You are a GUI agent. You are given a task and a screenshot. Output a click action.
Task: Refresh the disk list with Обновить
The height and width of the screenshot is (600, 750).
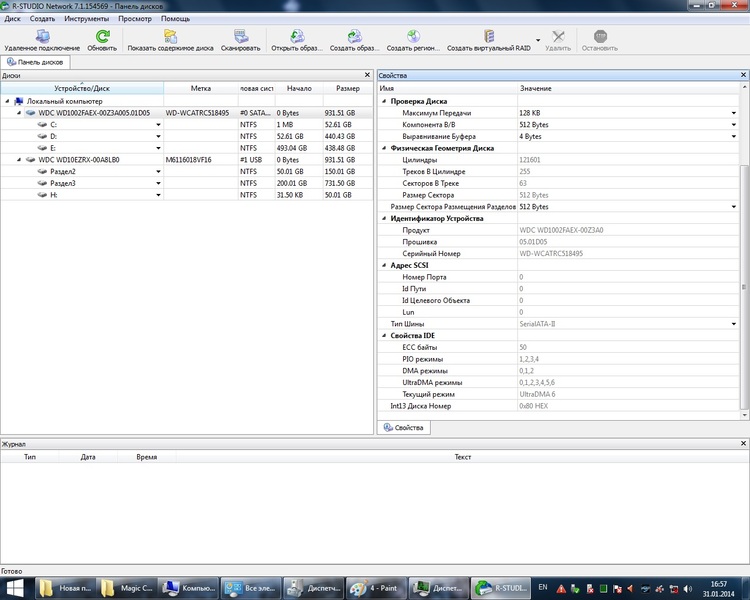pos(102,36)
